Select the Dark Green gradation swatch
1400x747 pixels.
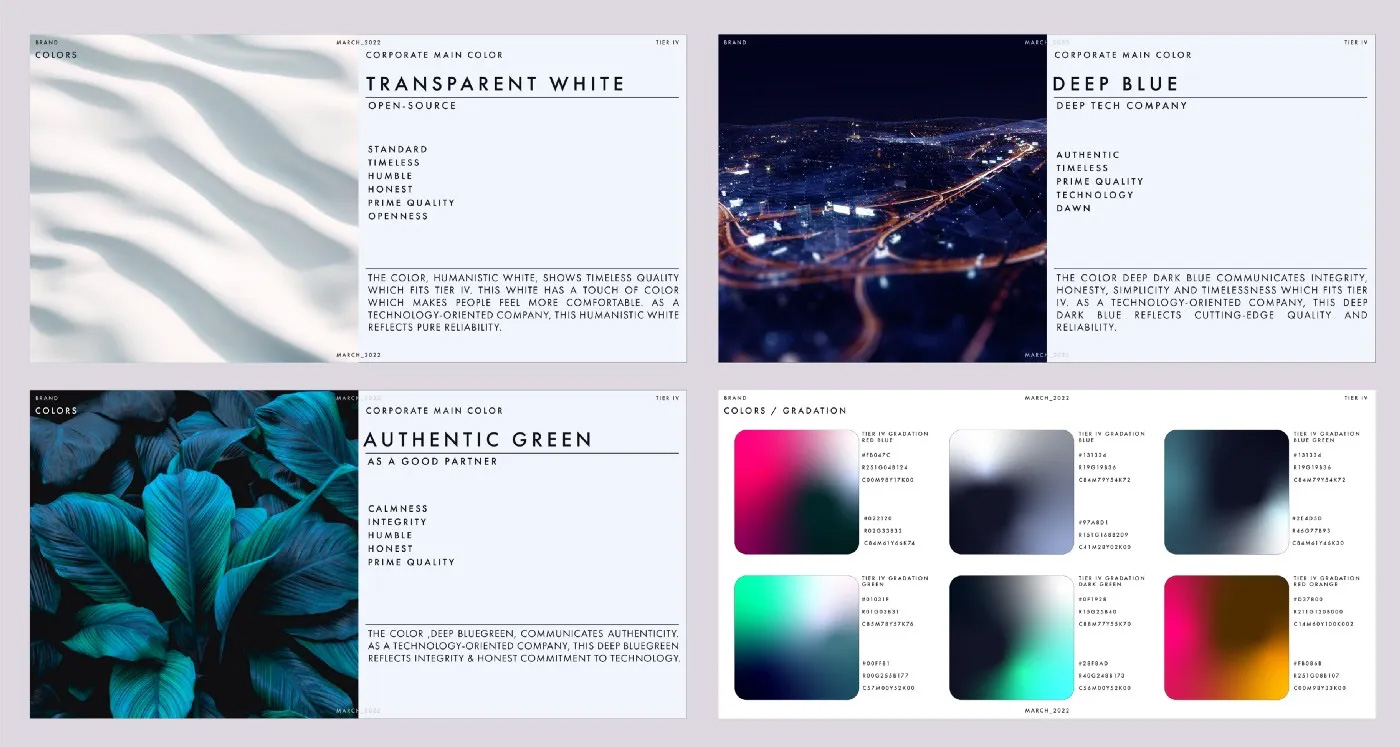coord(1012,638)
